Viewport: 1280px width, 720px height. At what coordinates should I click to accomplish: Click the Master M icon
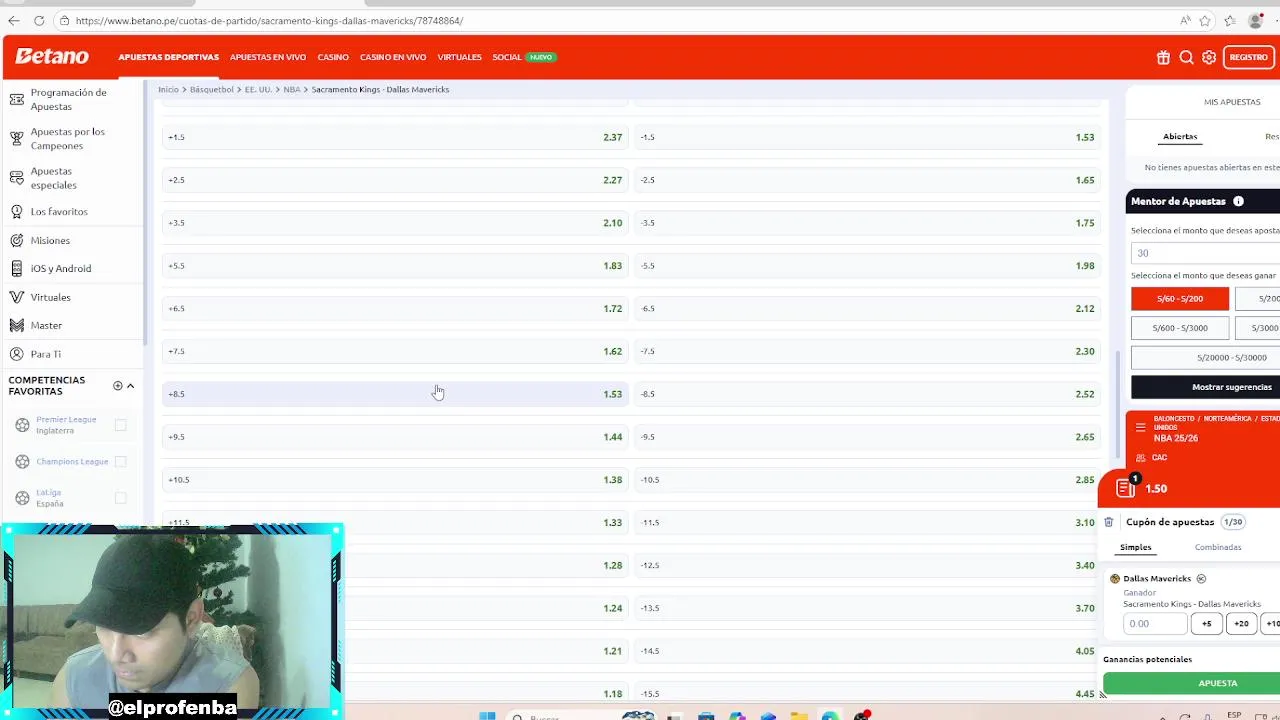point(16,325)
